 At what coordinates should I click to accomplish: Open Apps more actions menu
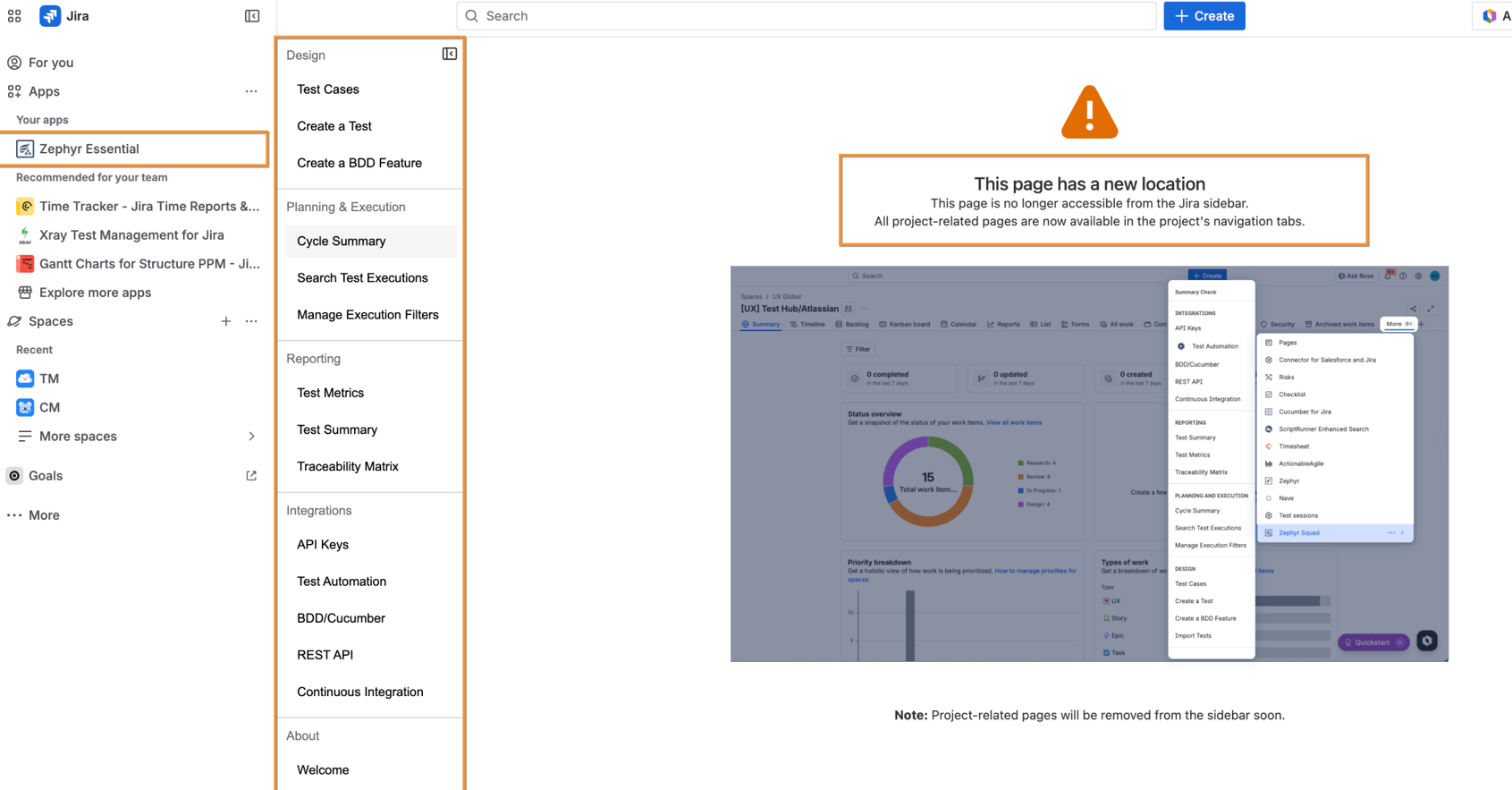pos(251,91)
